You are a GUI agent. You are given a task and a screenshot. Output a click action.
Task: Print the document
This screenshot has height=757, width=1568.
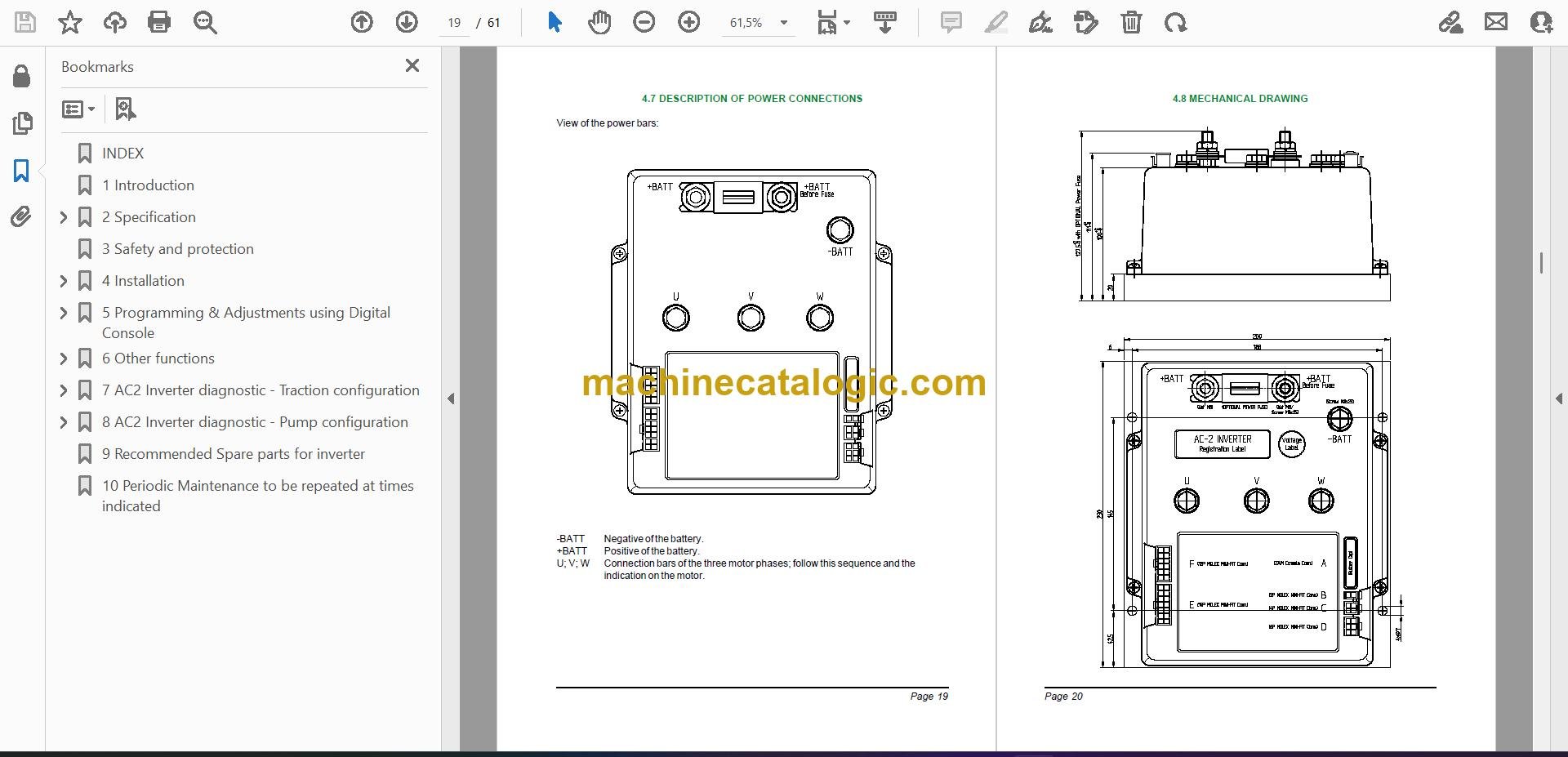click(x=159, y=23)
